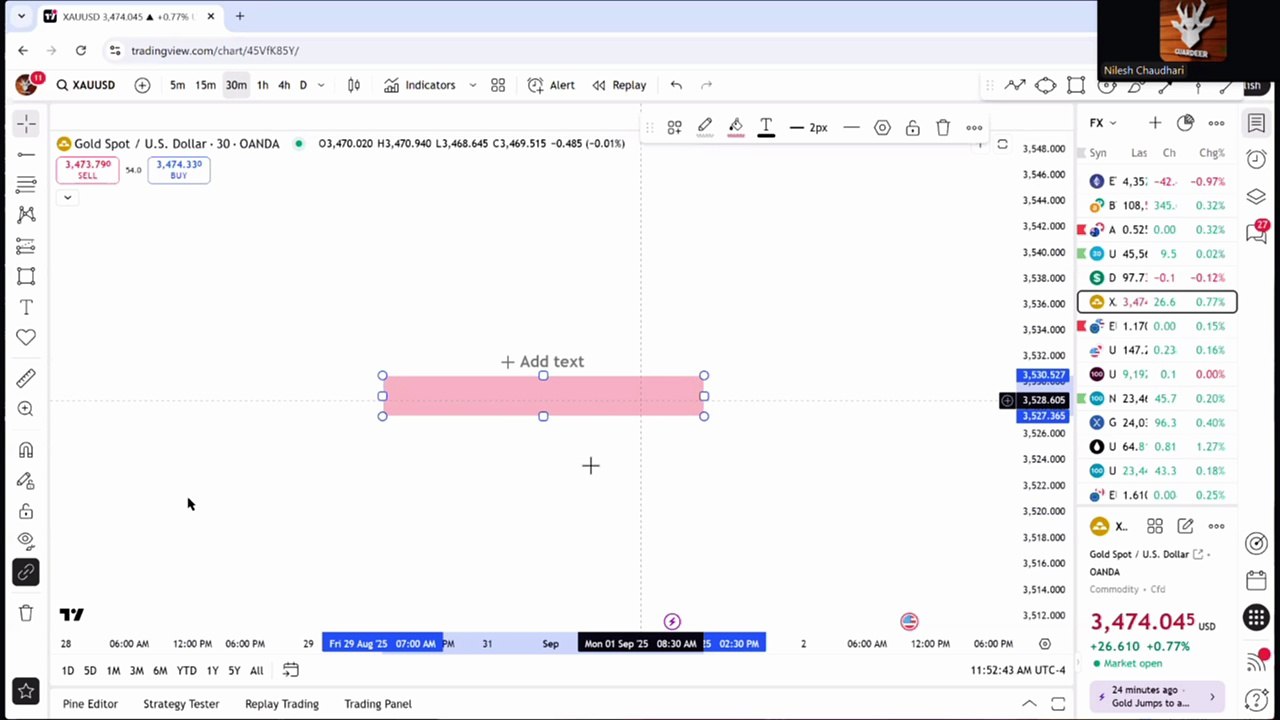Toggle lock all drawings
The height and width of the screenshot is (720, 1280).
[26, 512]
